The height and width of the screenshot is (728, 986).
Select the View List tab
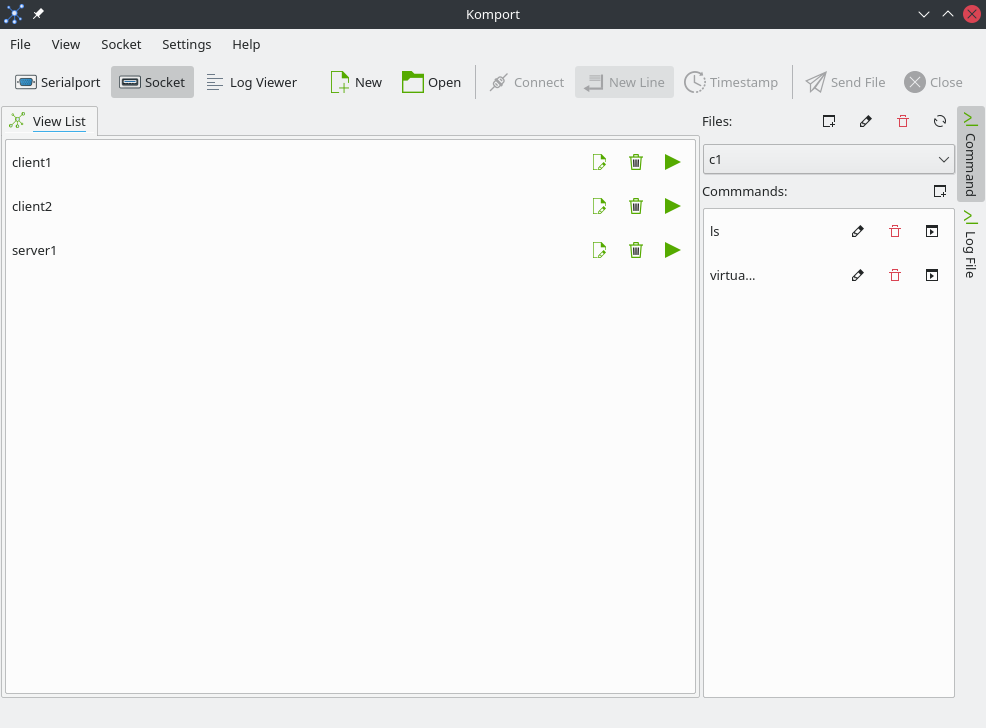[50, 121]
